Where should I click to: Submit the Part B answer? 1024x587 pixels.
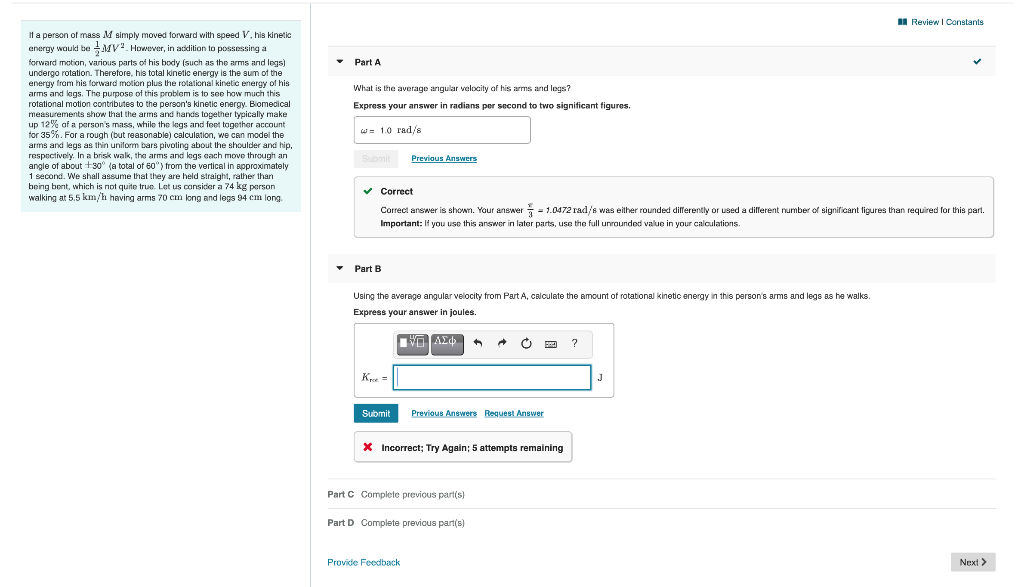coord(375,413)
